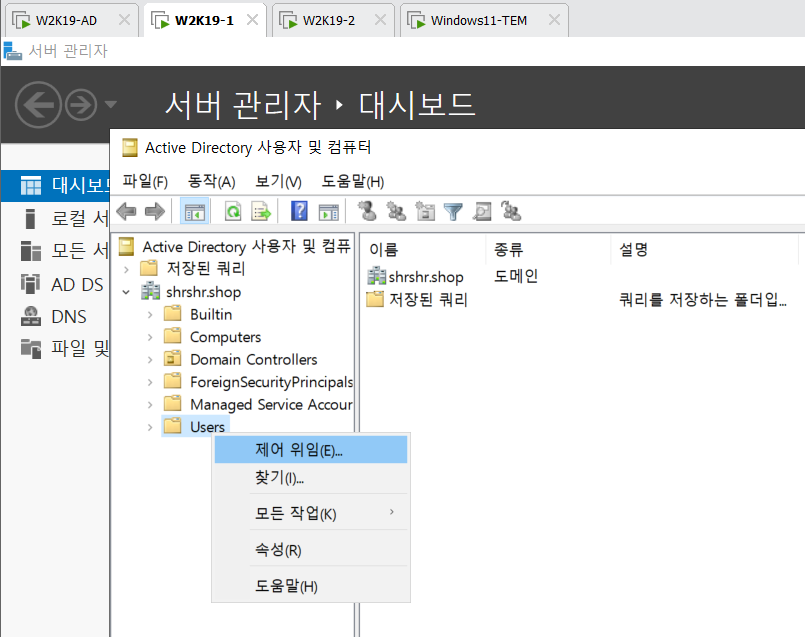Viewport: 805px width, 637px height.
Task: Open the 보기(V) menu
Action: [x=278, y=181]
